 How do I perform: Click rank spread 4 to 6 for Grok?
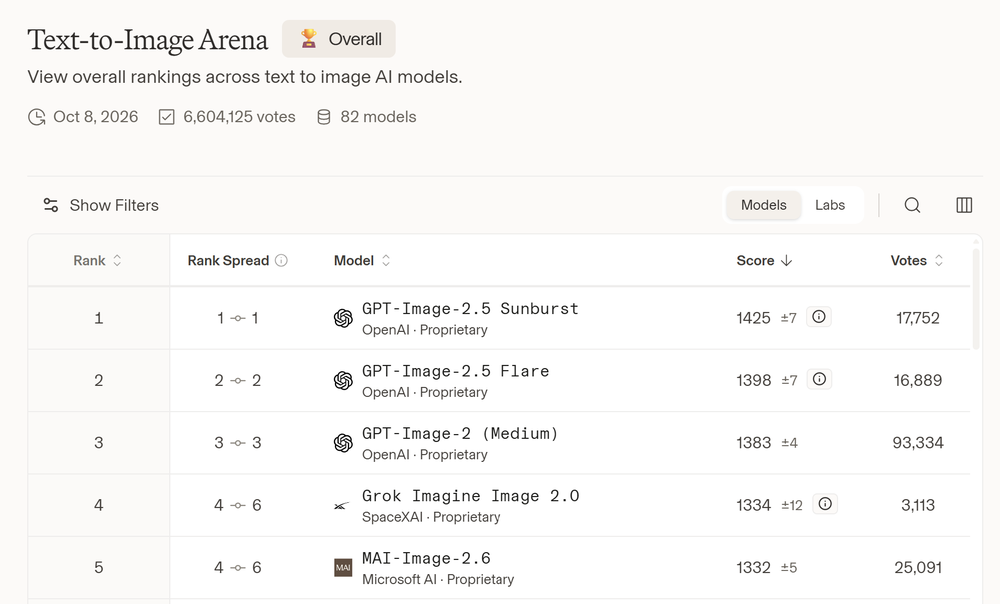[237, 505]
